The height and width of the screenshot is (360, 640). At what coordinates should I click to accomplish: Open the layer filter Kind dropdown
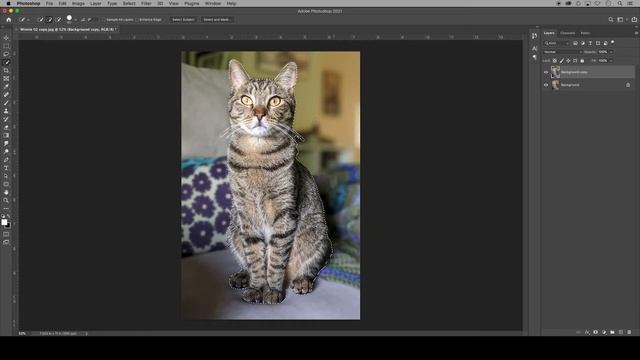pos(557,43)
